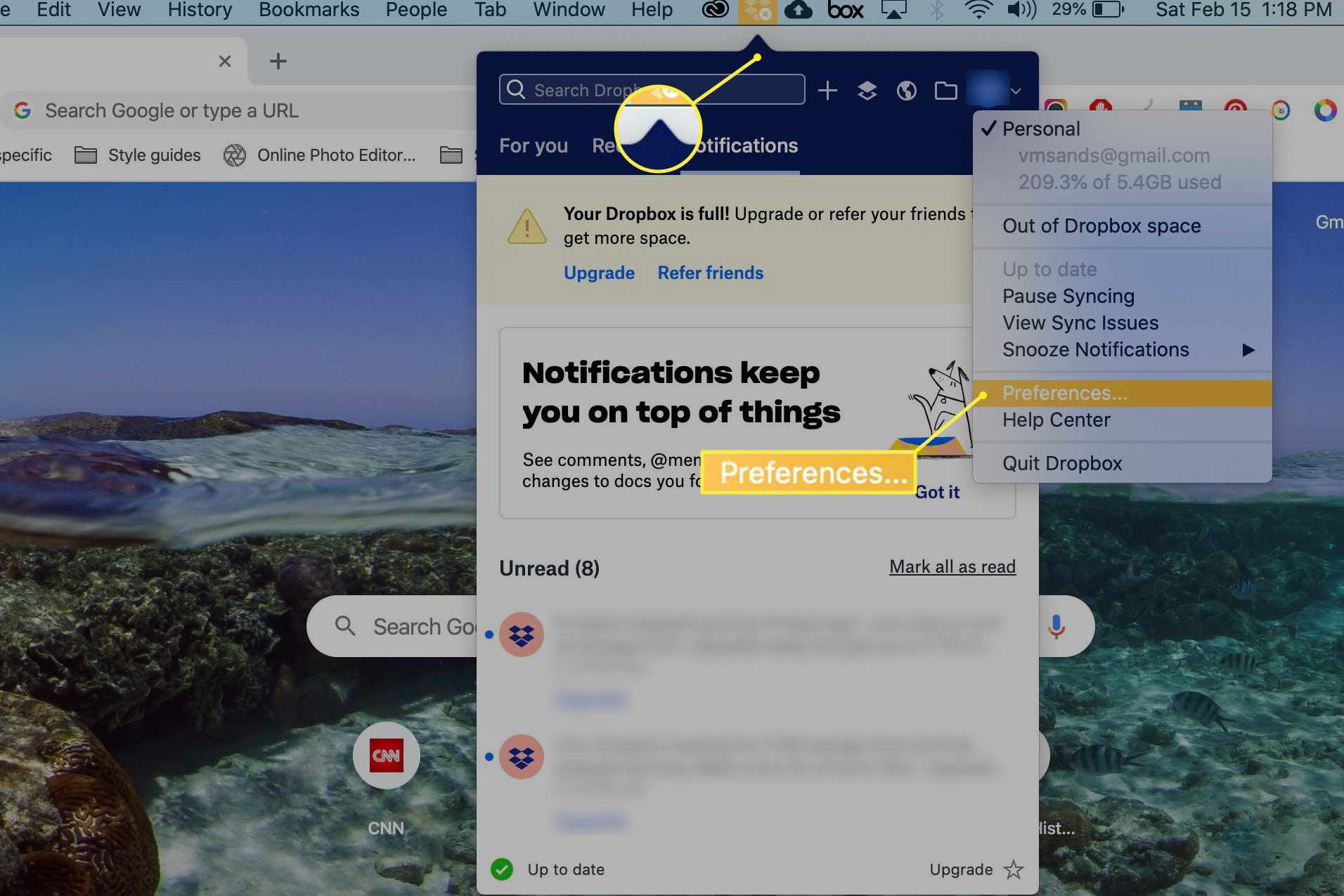Switch to the Notifications tab
The height and width of the screenshot is (896, 1344).
tap(740, 145)
